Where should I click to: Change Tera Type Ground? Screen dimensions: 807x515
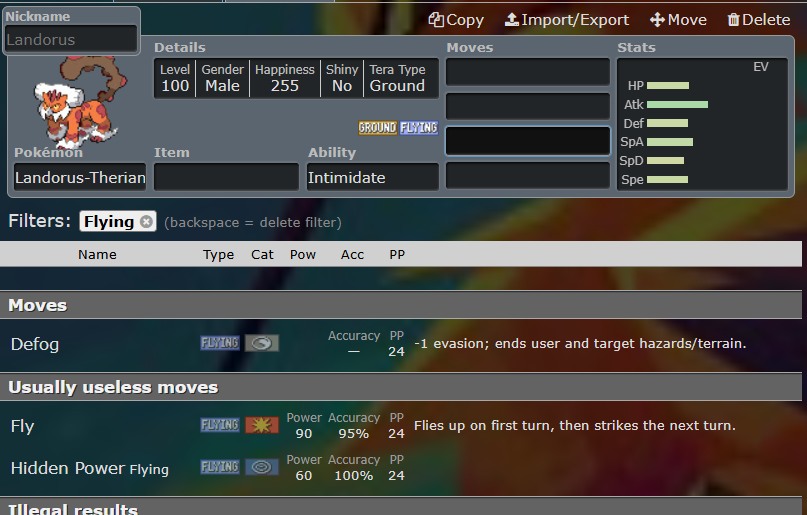pyautogui.click(x=397, y=78)
